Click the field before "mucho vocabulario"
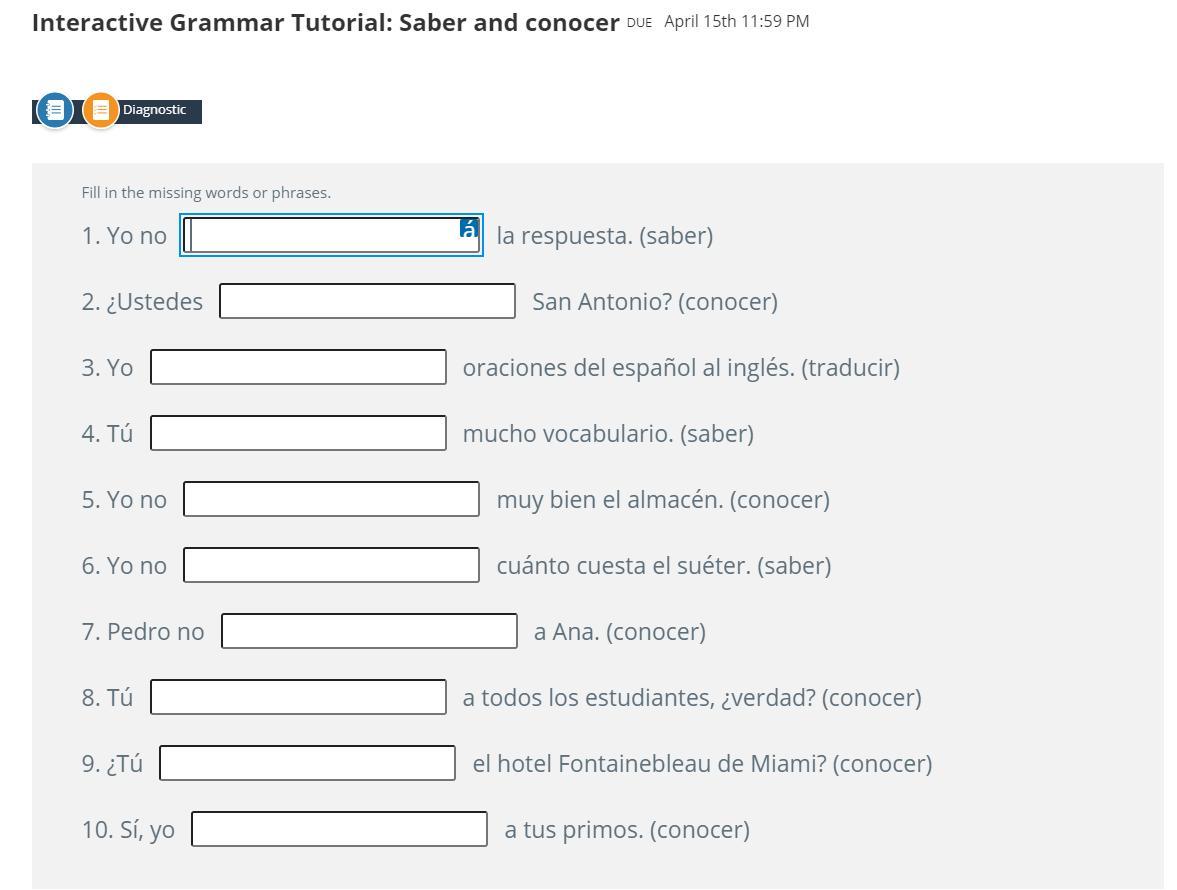The image size is (1177, 890). [x=298, y=434]
